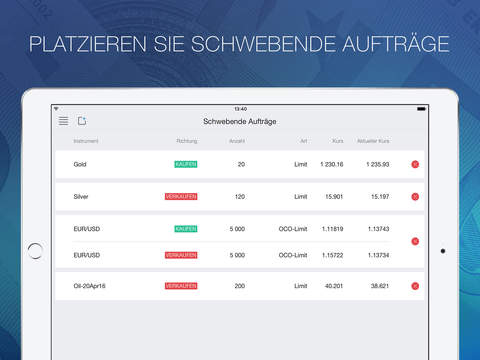Remove the Oil-20Apr16 order
Viewport: 480px width, 360px height.
415,286
